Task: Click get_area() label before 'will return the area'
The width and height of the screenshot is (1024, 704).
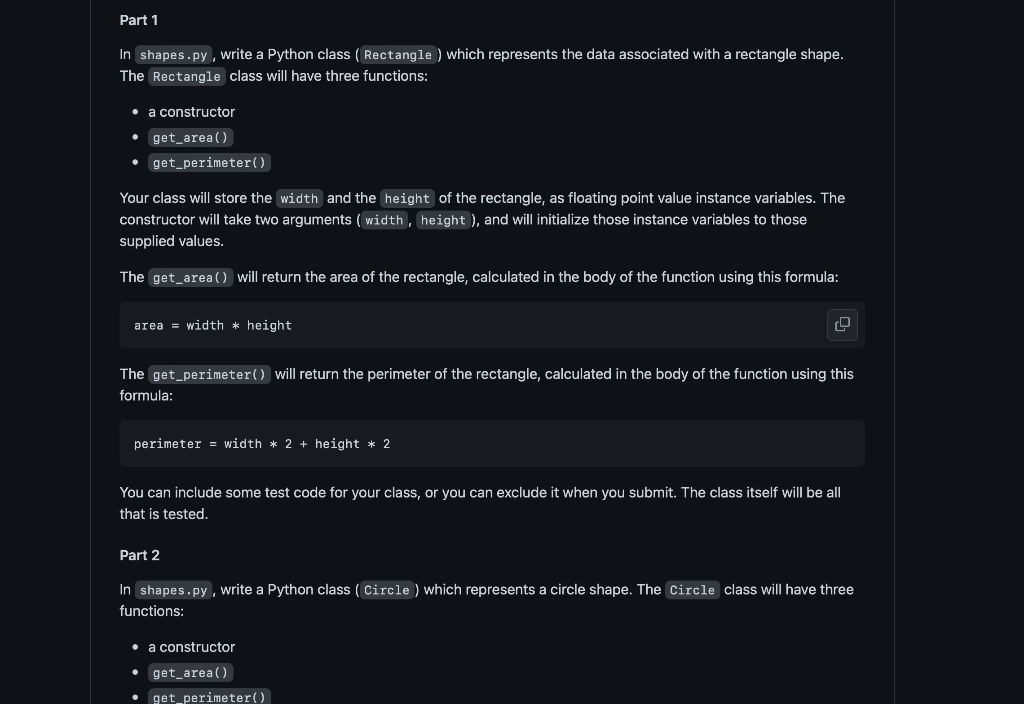Action: click(191, 278)
